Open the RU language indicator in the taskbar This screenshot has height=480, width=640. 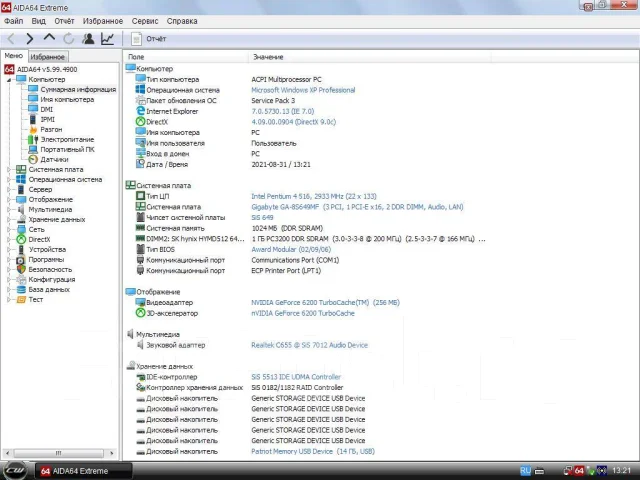pyautogui.click(x=526, y=471)
